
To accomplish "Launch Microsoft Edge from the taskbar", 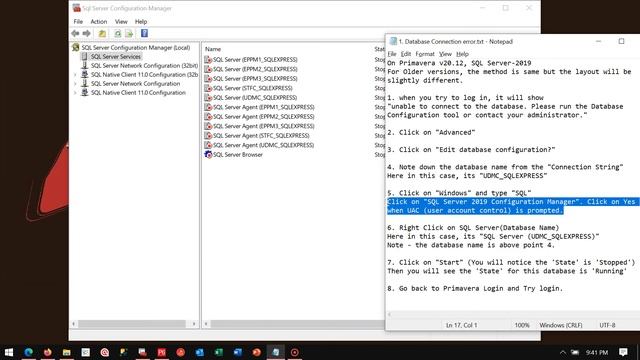I will (x=29, y=352).
